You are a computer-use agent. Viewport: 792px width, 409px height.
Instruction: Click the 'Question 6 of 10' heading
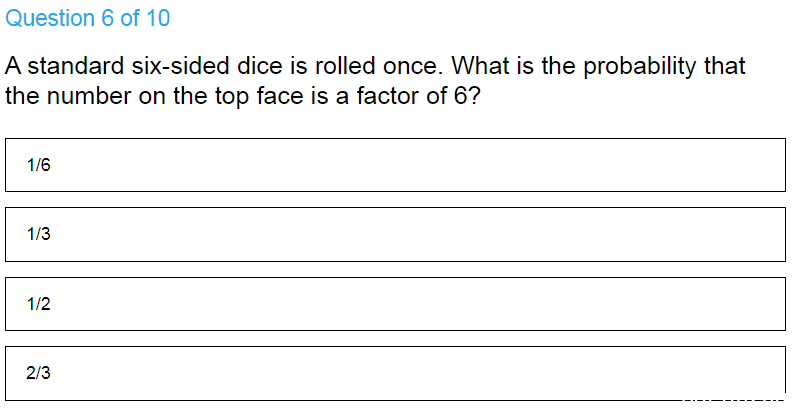[x=87, y=18]
